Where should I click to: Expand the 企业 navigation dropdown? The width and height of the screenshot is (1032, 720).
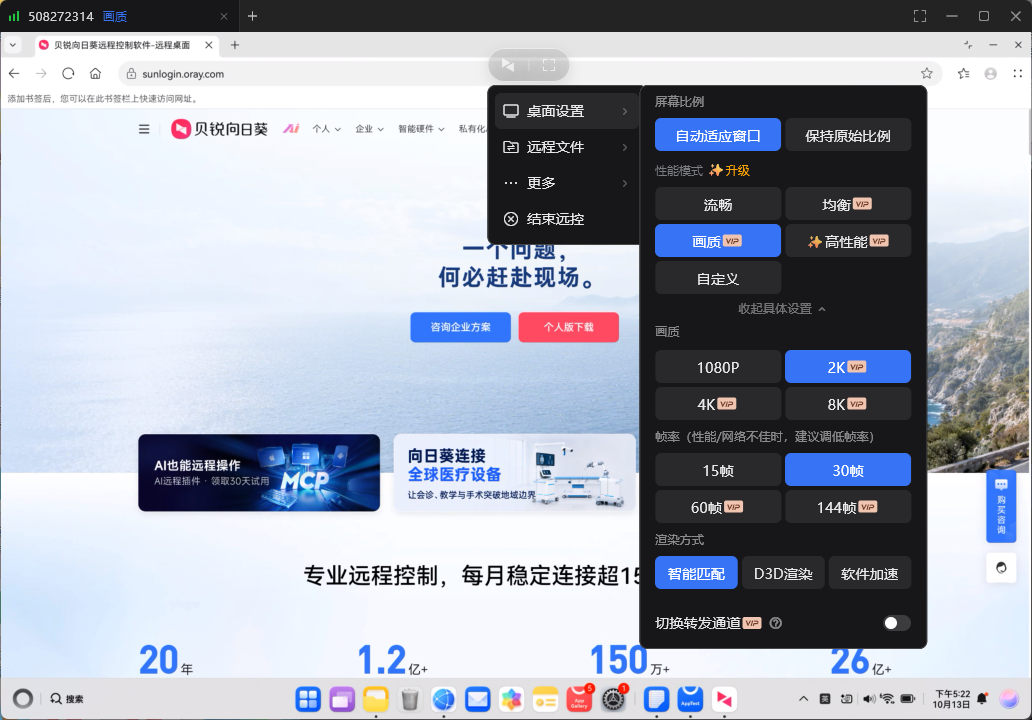[369, 129]
